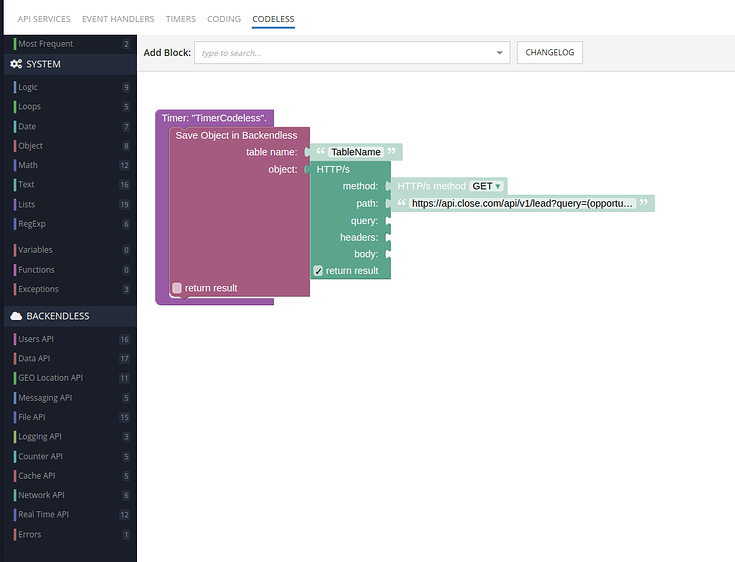Click the table name: label

click(271, 152)
